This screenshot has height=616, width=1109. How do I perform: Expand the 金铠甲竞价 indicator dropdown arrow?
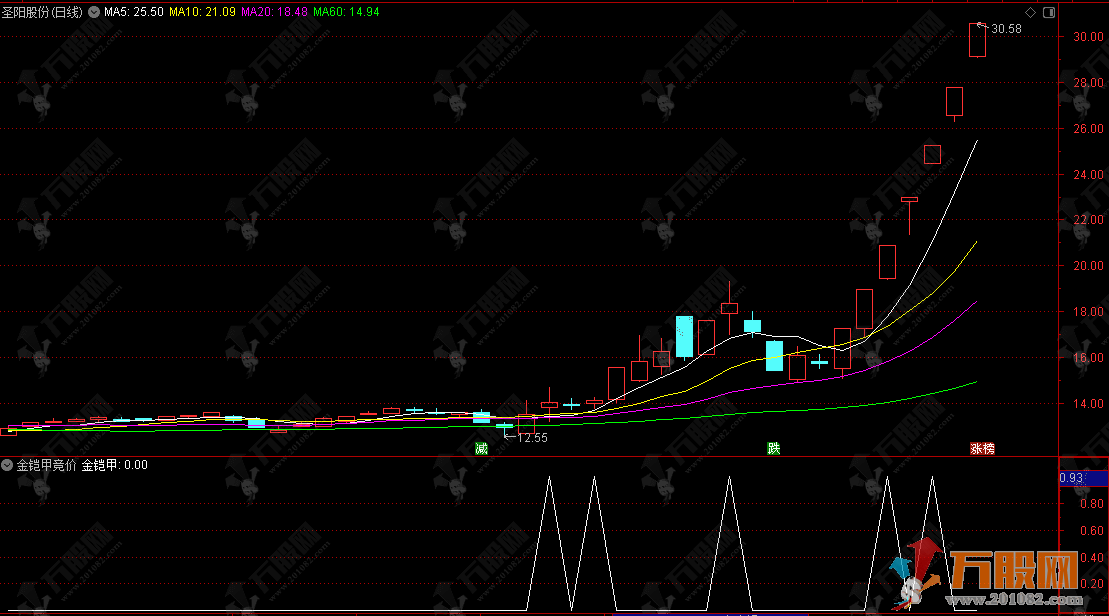(8, 465)
